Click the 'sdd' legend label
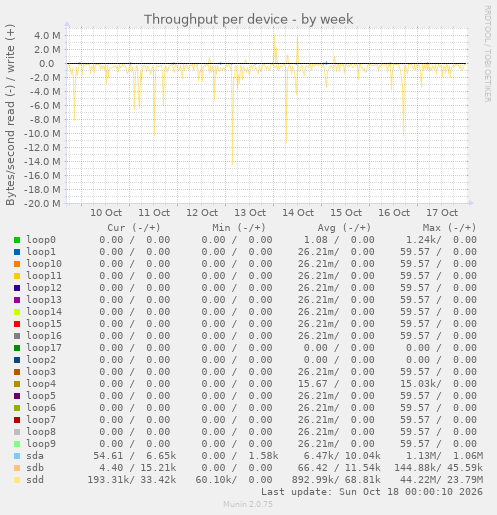This screenshot has height=515, width=497. pos(35,480)
